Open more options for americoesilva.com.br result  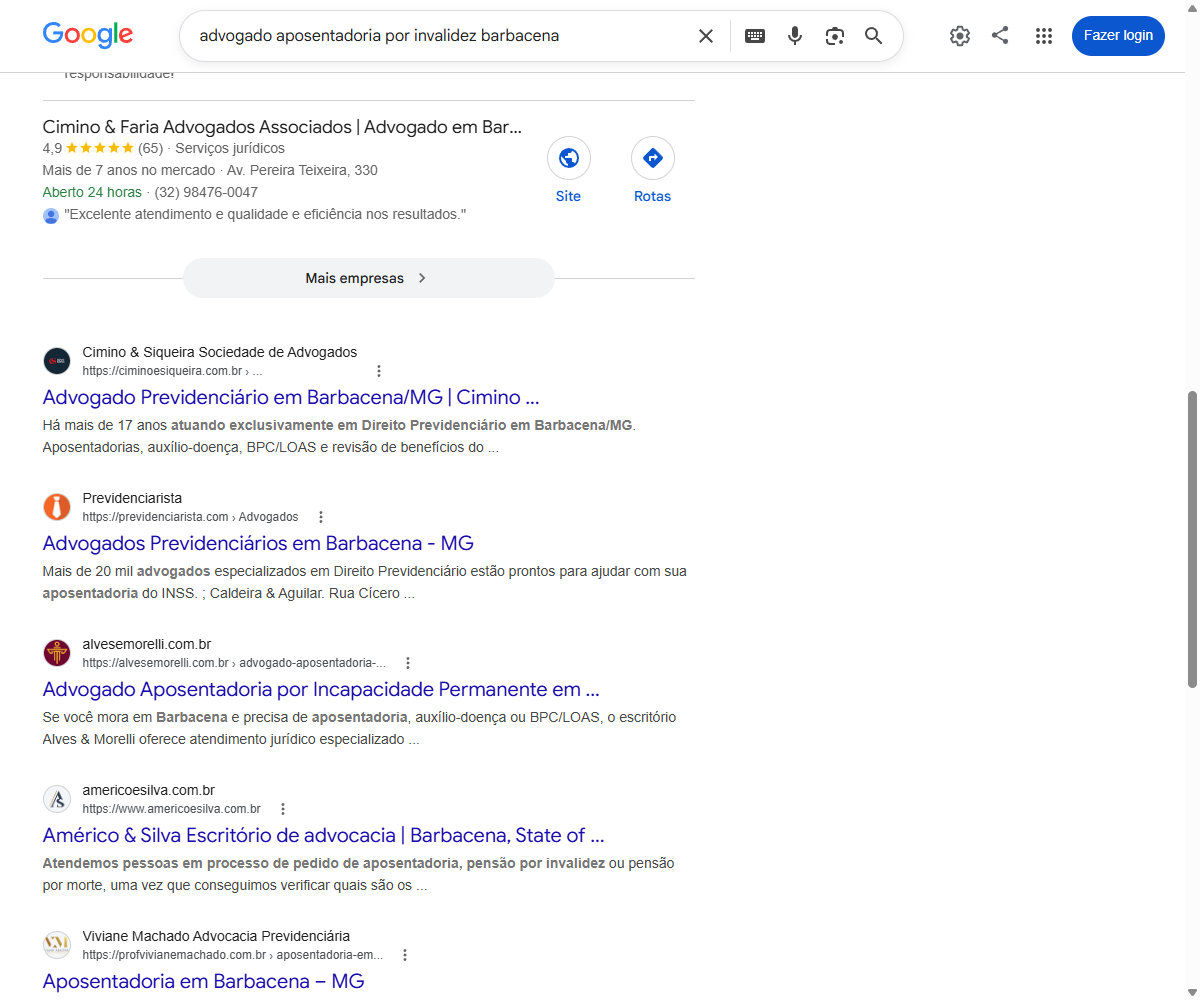283,809
